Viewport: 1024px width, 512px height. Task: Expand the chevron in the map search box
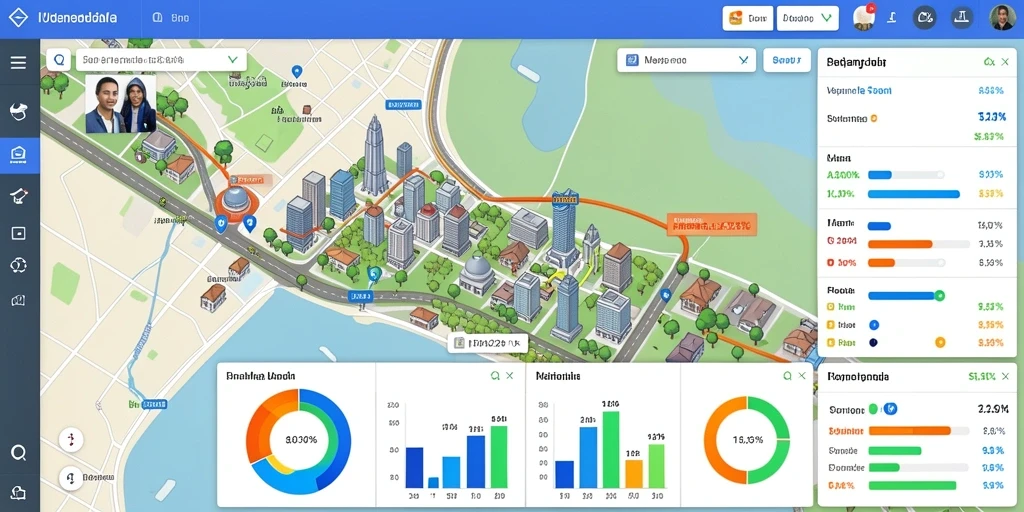tap(232, 59)
